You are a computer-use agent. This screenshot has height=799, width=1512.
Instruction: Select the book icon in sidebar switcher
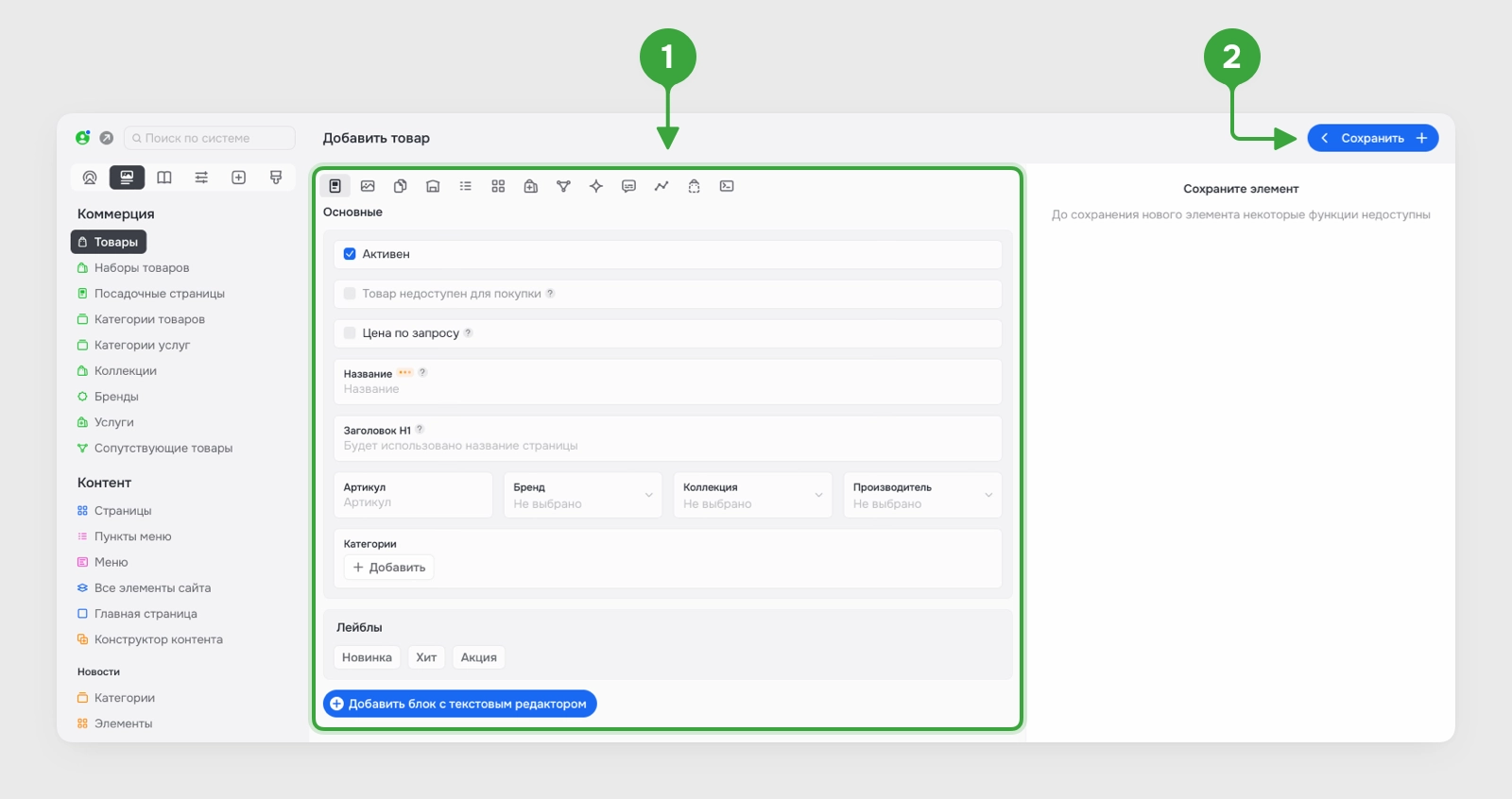tap(164, 178)
